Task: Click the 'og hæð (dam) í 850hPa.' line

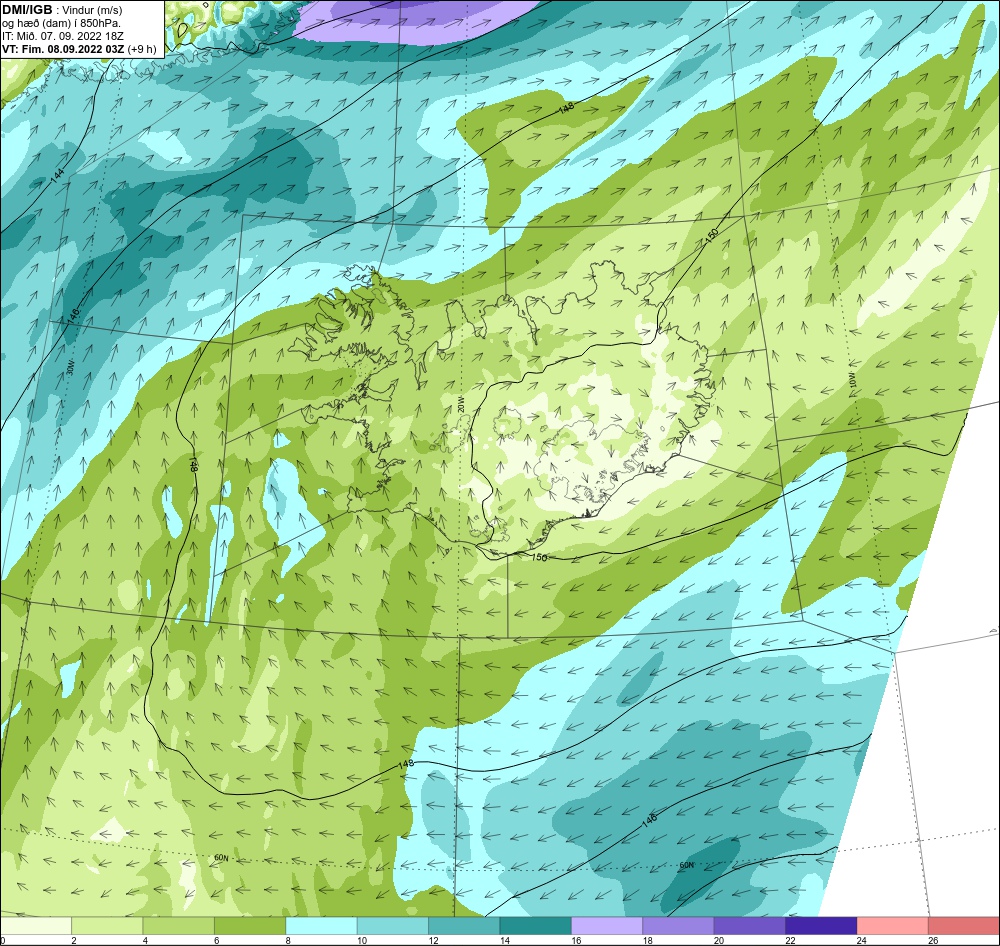Action: click(62, 24)
